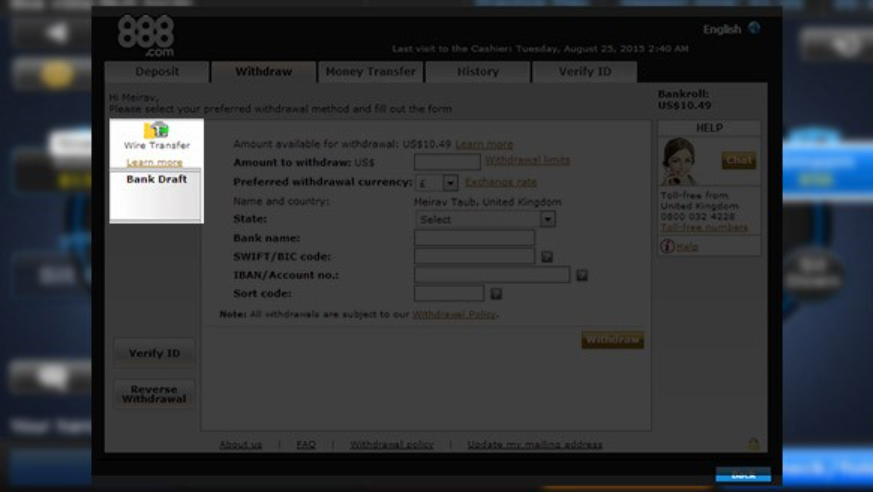Click the phone number 0800 032 4228
Image resolution: width=873 pixels, height=492 pixels.
coord(698,217)
